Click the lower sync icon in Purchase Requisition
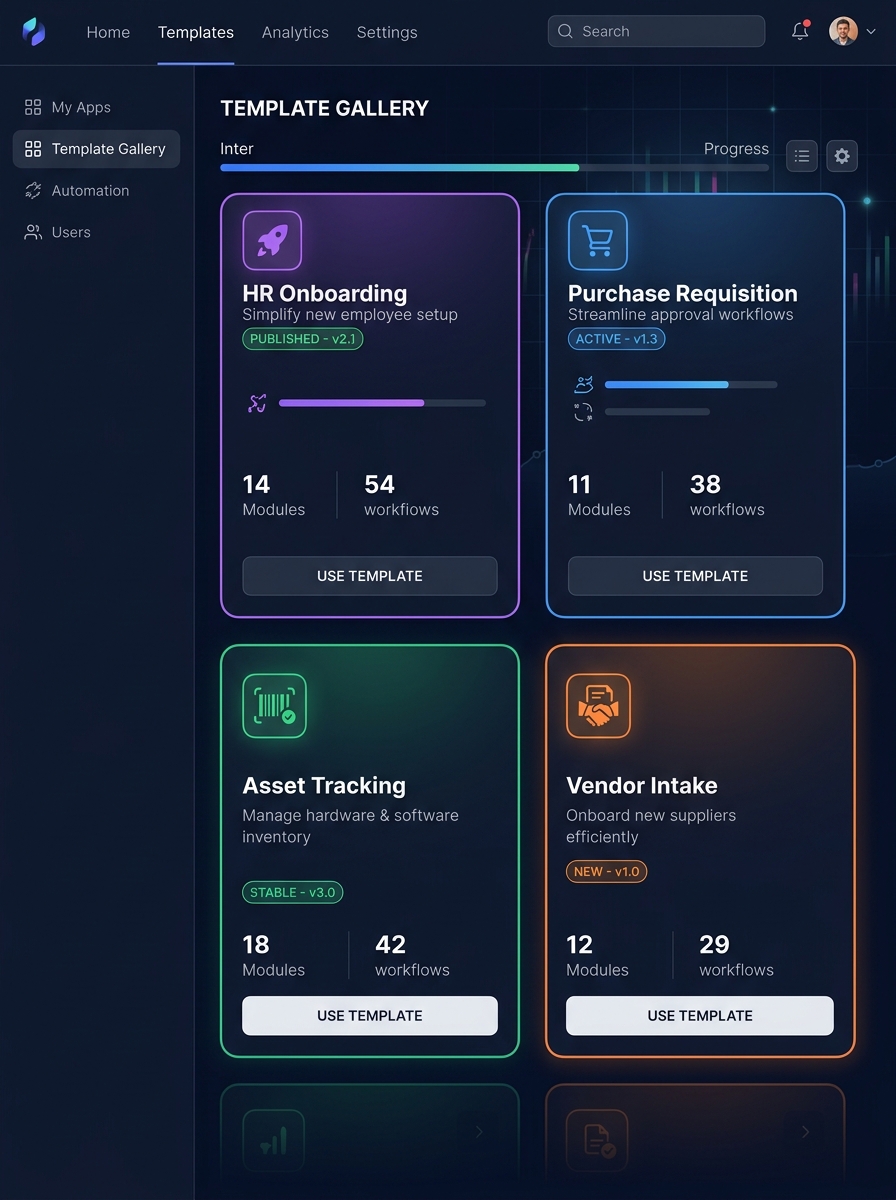 [x=583, y=412]
